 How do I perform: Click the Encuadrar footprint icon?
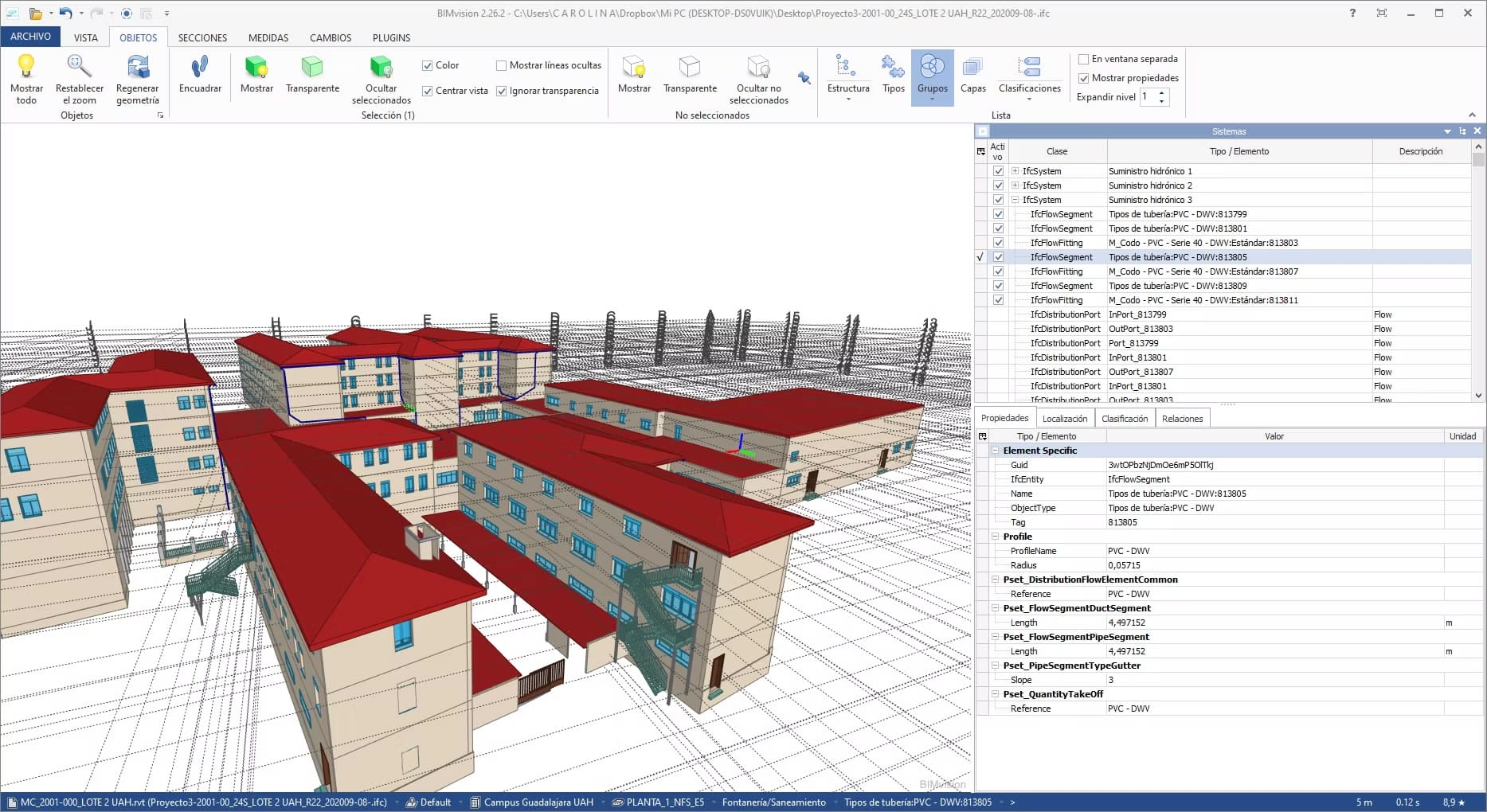(200, 67)
